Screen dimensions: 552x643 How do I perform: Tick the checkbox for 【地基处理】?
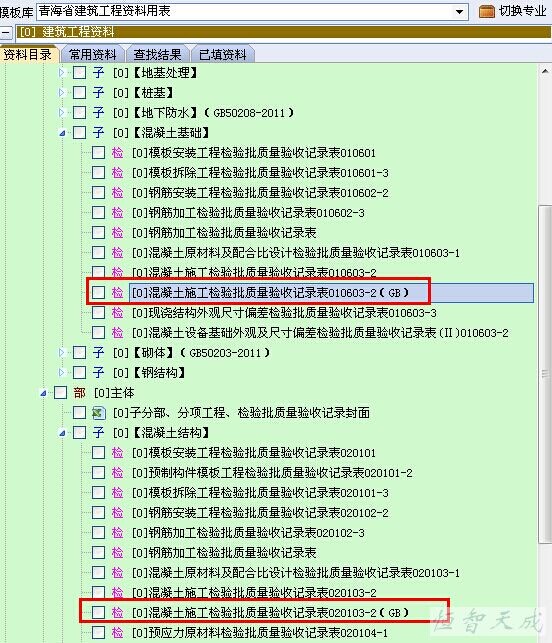(x=79, y=73)
